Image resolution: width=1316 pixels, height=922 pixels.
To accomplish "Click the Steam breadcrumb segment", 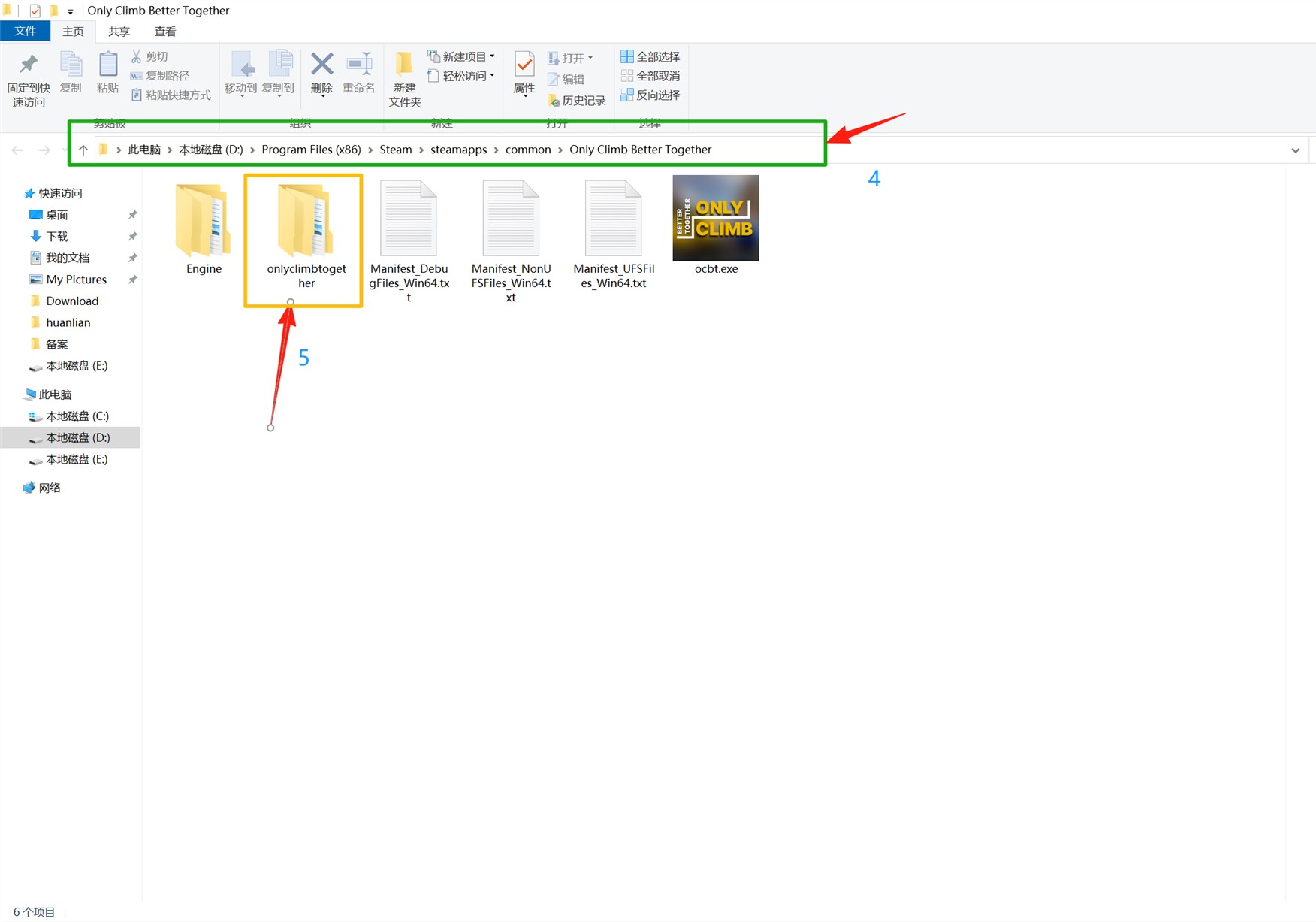I will pyautogui.click(x=396, y=150).
